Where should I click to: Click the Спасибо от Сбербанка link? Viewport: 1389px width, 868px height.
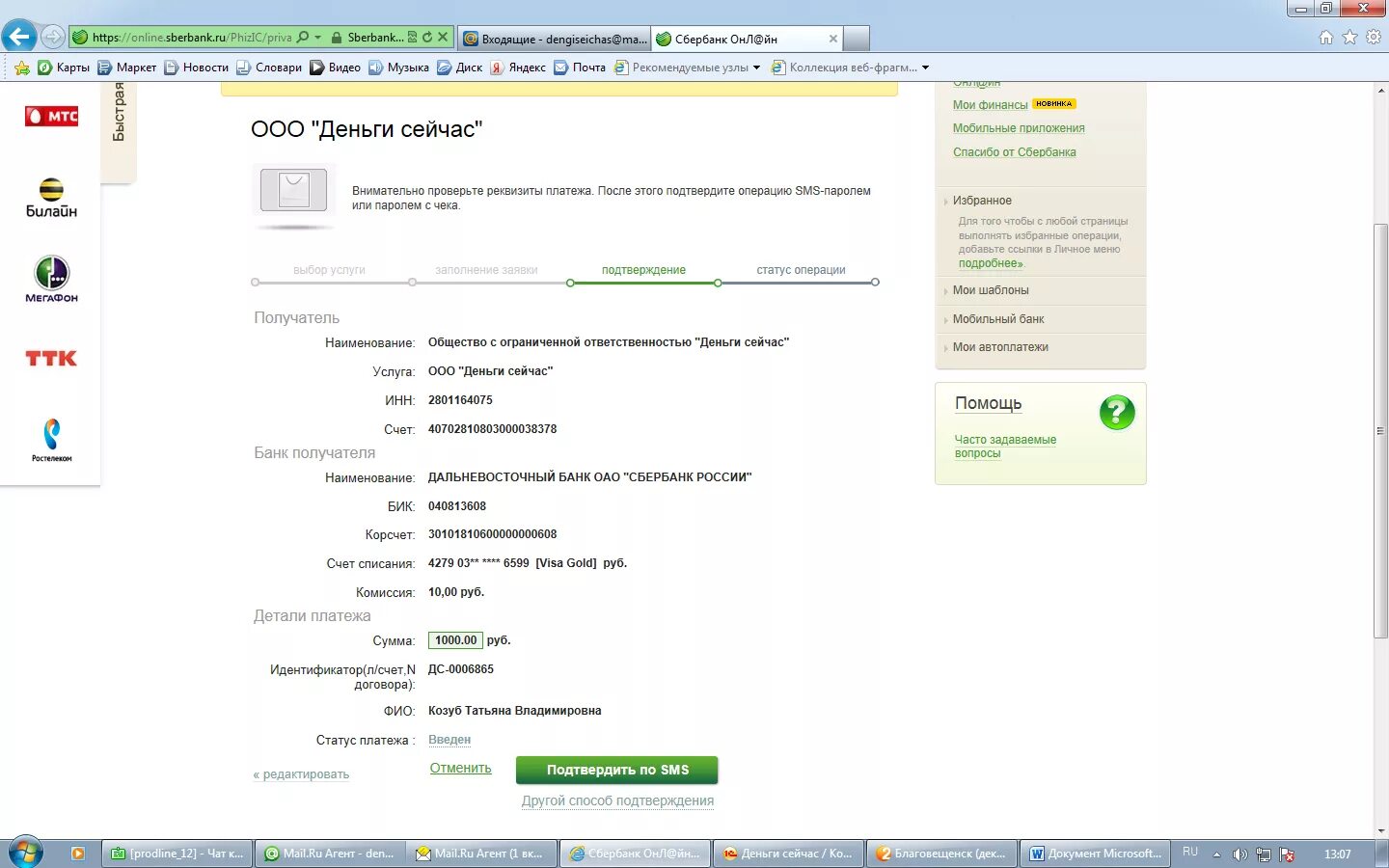[x=1014, y=152]
